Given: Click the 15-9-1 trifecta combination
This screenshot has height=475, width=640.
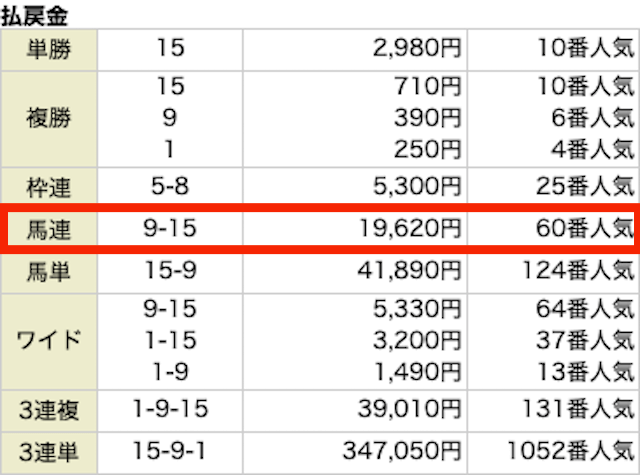Looking at the screenshot, I should click(x=169, y=451).
